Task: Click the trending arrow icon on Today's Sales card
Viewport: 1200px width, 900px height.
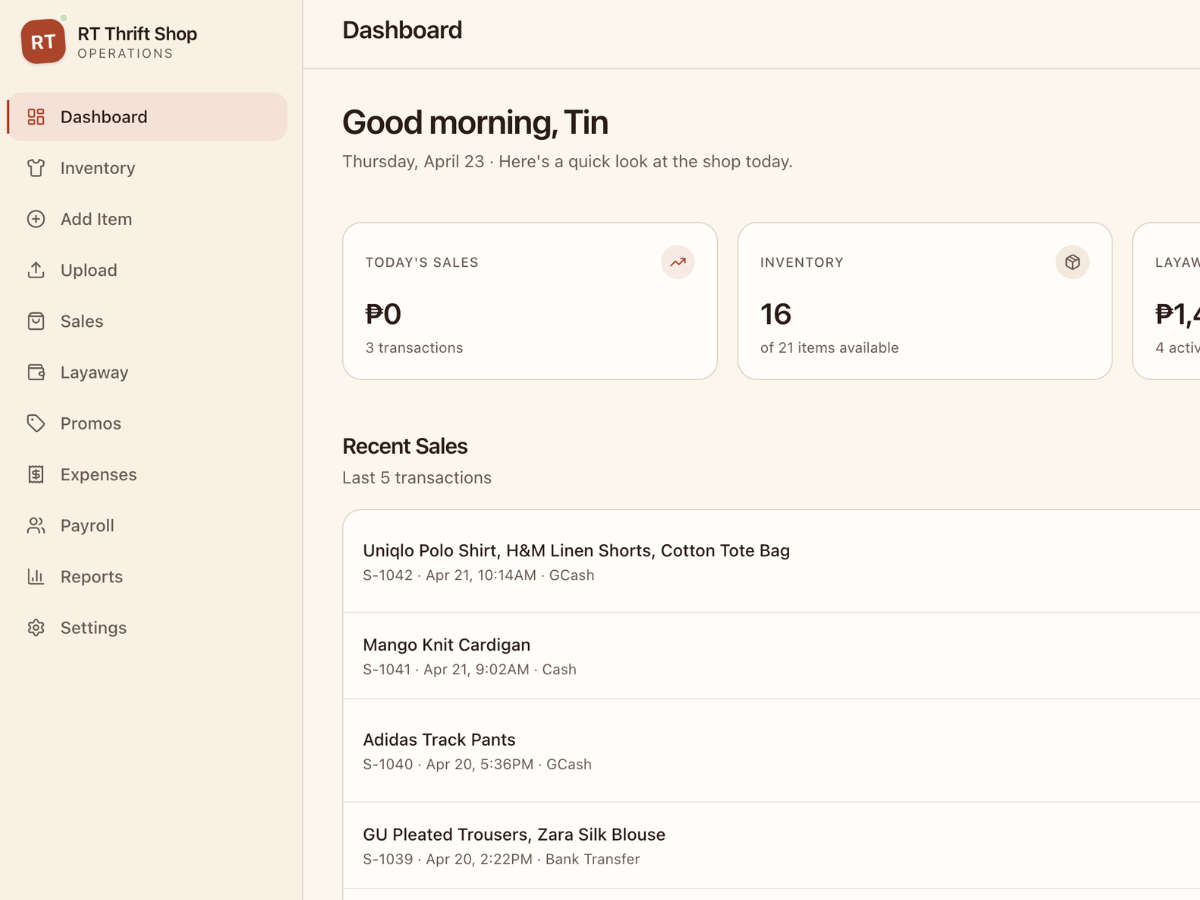Action: [677, 261]
